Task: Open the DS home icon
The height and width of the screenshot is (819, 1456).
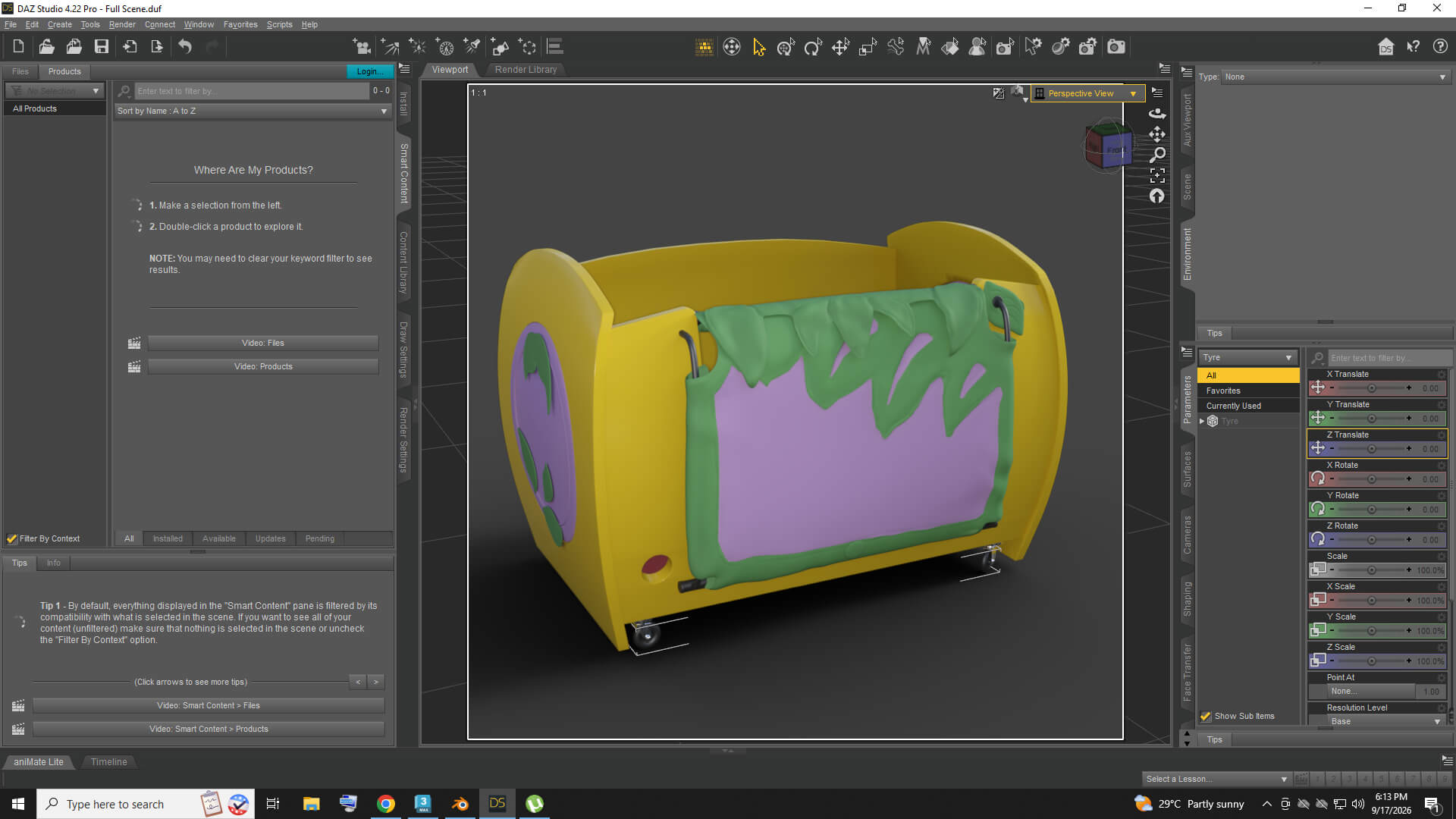Action: pos(1385,47)
